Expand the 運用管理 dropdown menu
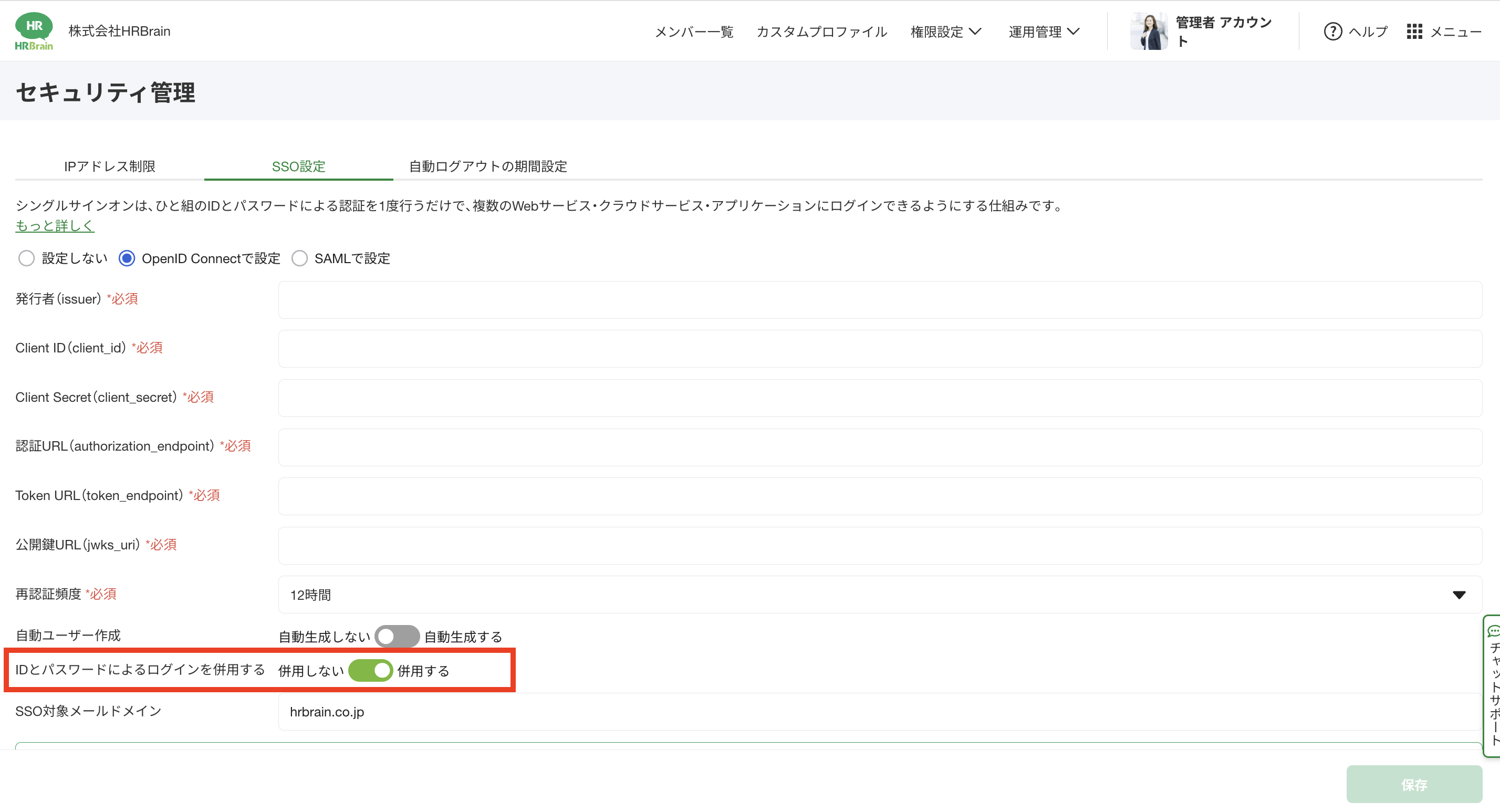Screen dimensions: 1500x812 (x=1044, y=32)
